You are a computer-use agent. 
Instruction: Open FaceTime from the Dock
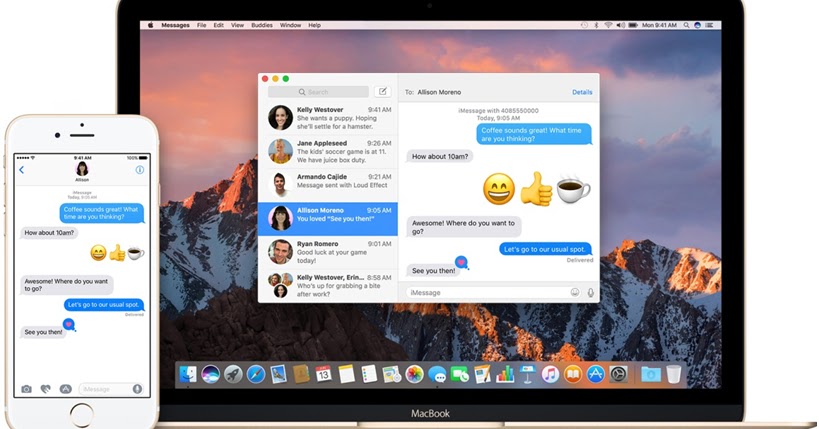pos(460,374)
